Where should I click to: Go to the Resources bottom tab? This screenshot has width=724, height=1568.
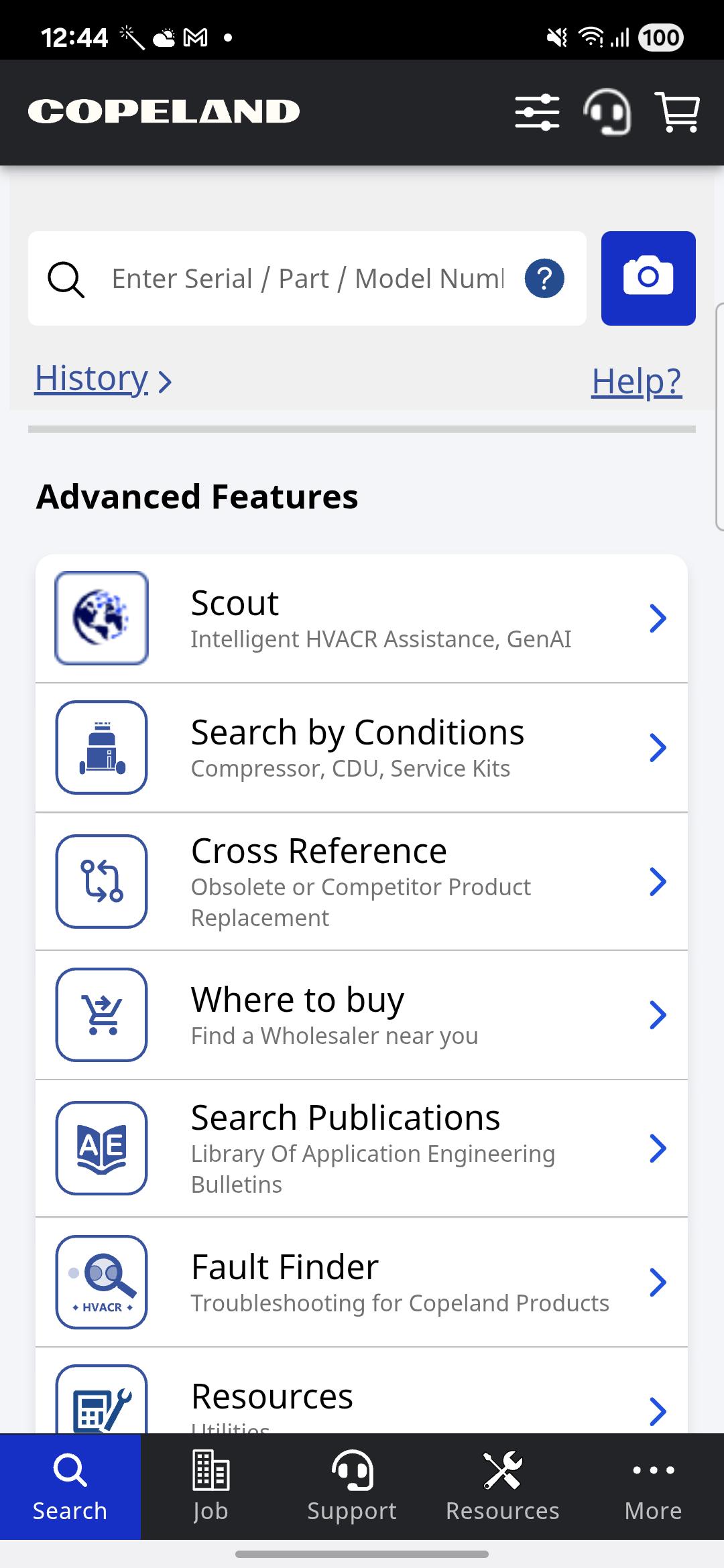[502, 1486]
